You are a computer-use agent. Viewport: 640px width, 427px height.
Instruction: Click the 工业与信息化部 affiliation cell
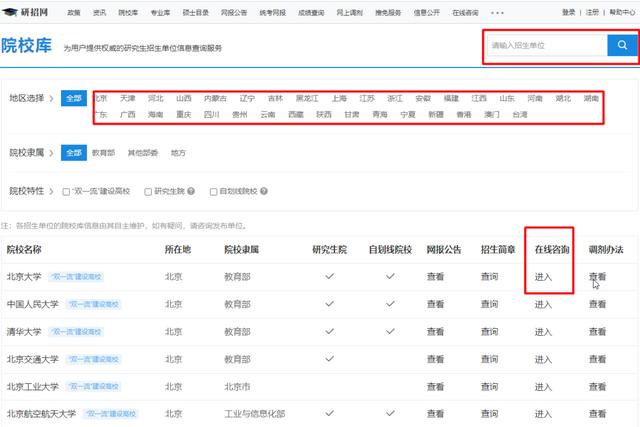[x=255, y=414]
